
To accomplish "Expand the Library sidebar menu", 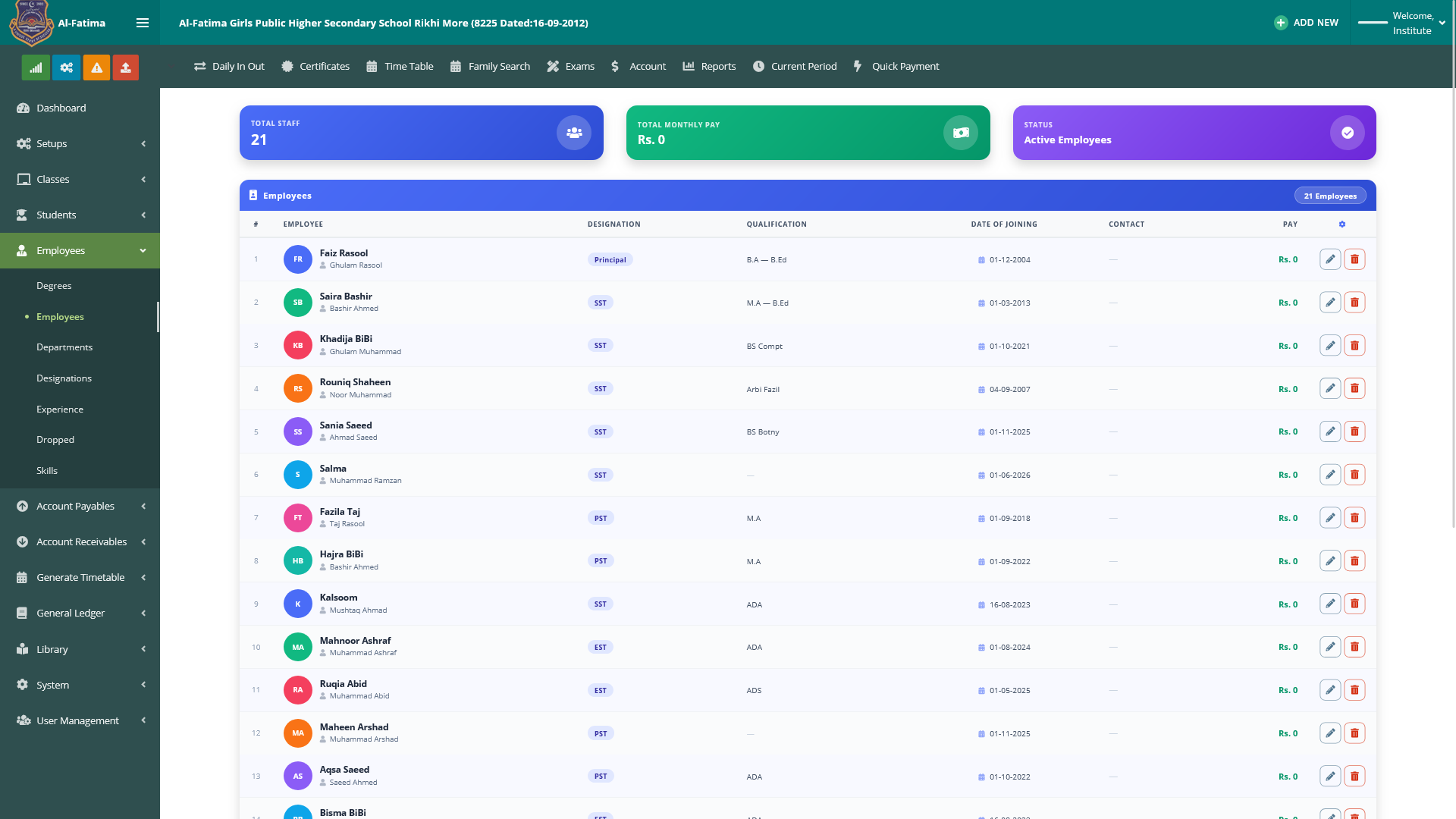I will pos(80,649).
